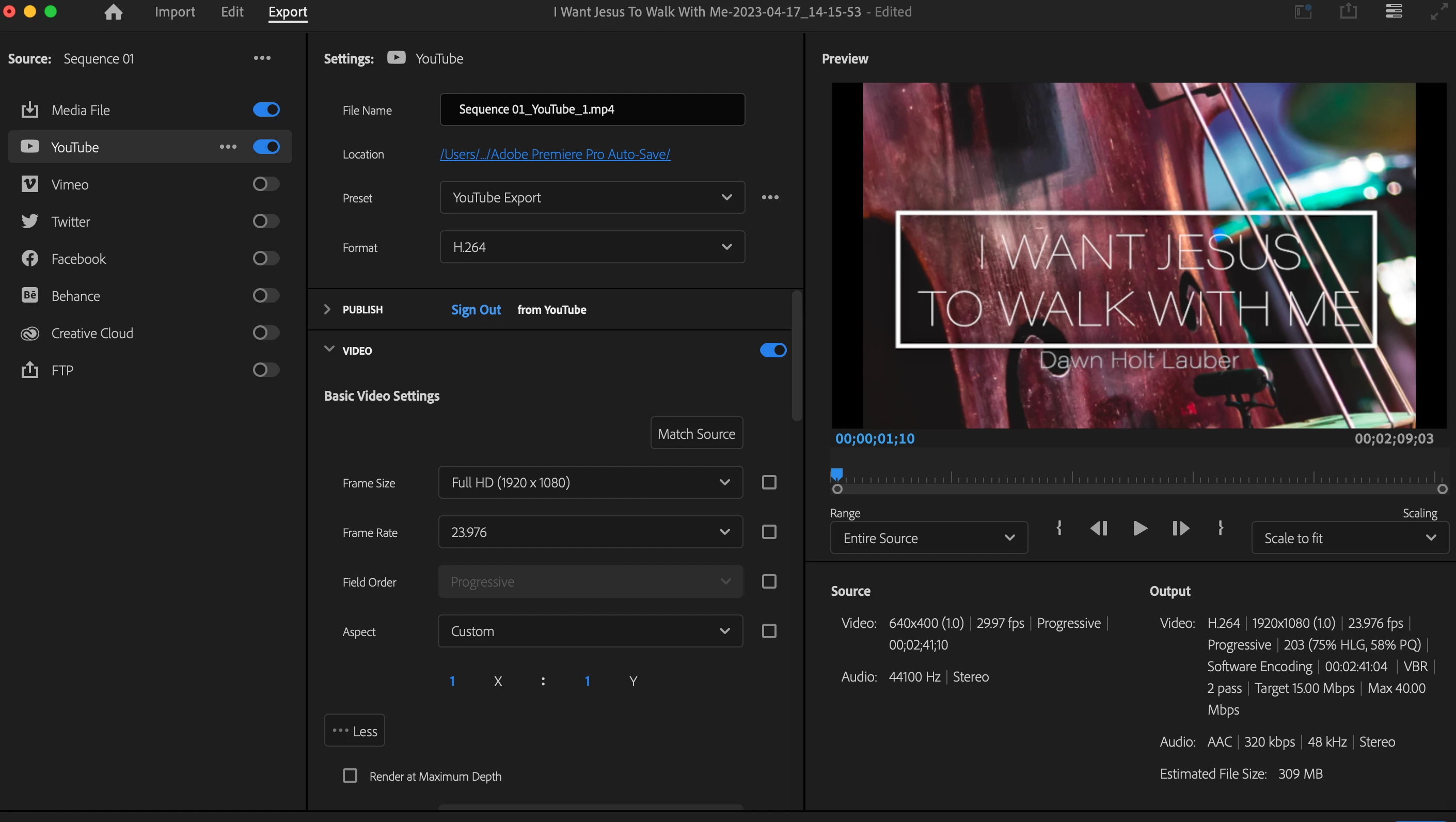Switch to the Edit tab
The width and height of the screenshot is (1456, 822).
pos(232,12)
